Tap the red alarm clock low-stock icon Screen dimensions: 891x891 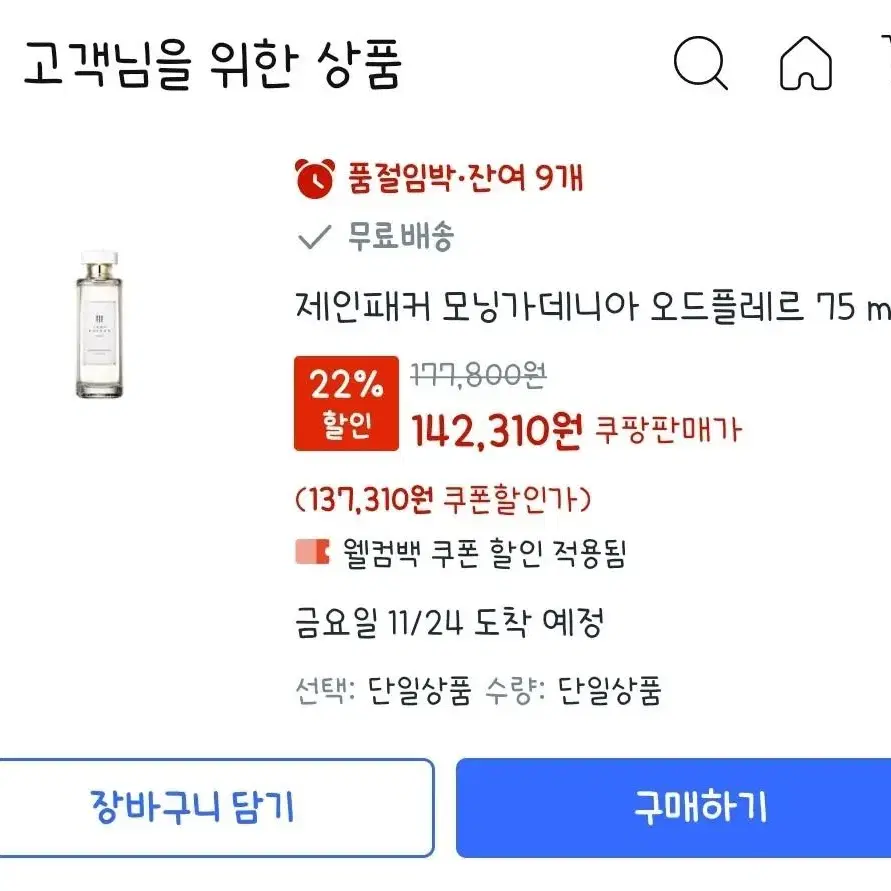click(x=315, y=178)
